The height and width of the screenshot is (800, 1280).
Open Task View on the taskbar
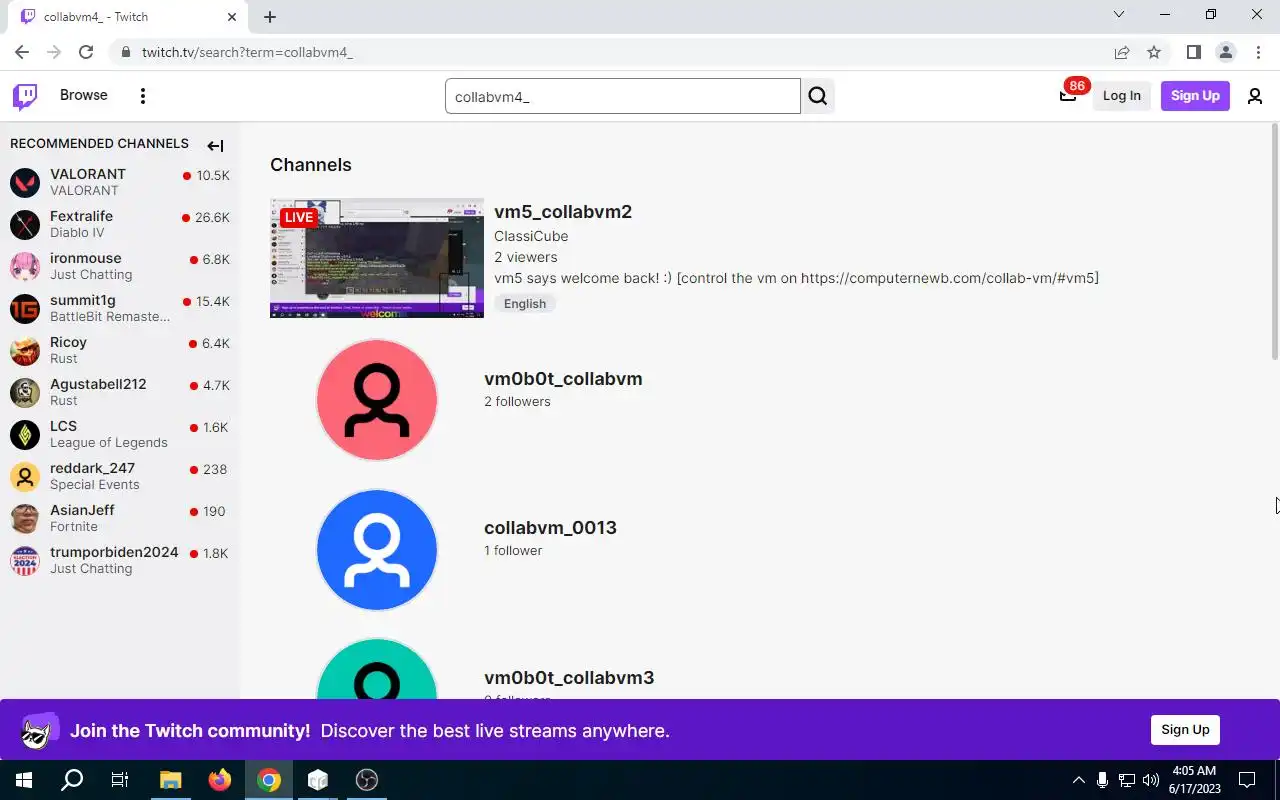click(x=120, y=780)
